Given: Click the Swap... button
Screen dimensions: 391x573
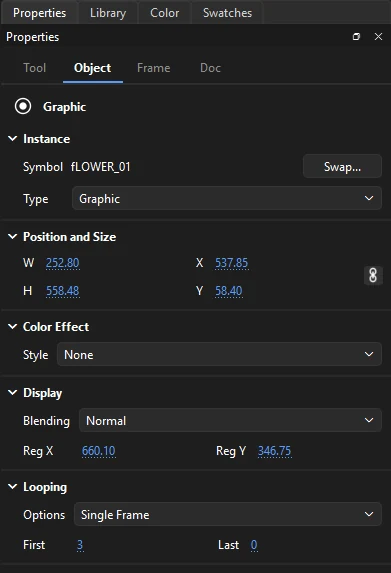Looking at the screenshot, I should click(342, 167).
